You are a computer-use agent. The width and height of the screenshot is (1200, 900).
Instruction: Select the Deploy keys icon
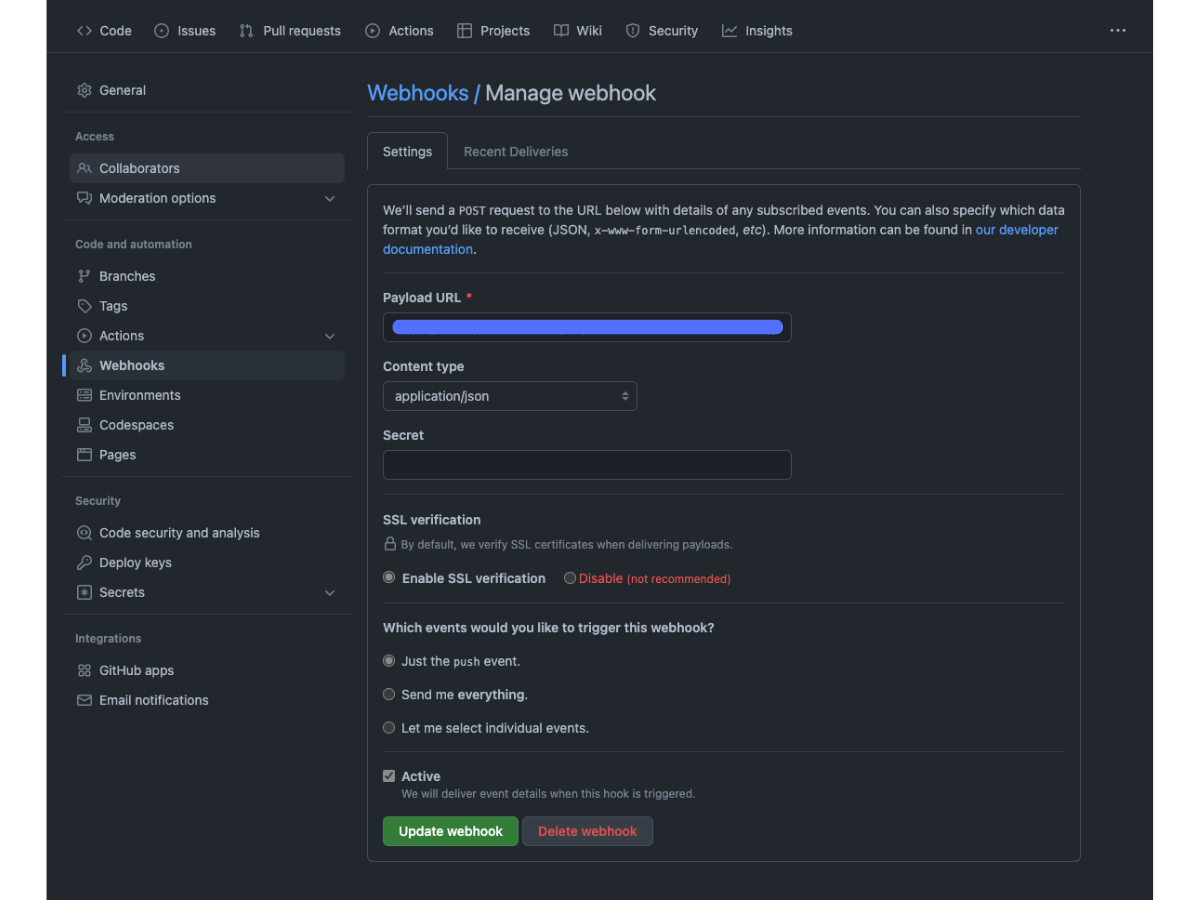click(x=85, y=562)
